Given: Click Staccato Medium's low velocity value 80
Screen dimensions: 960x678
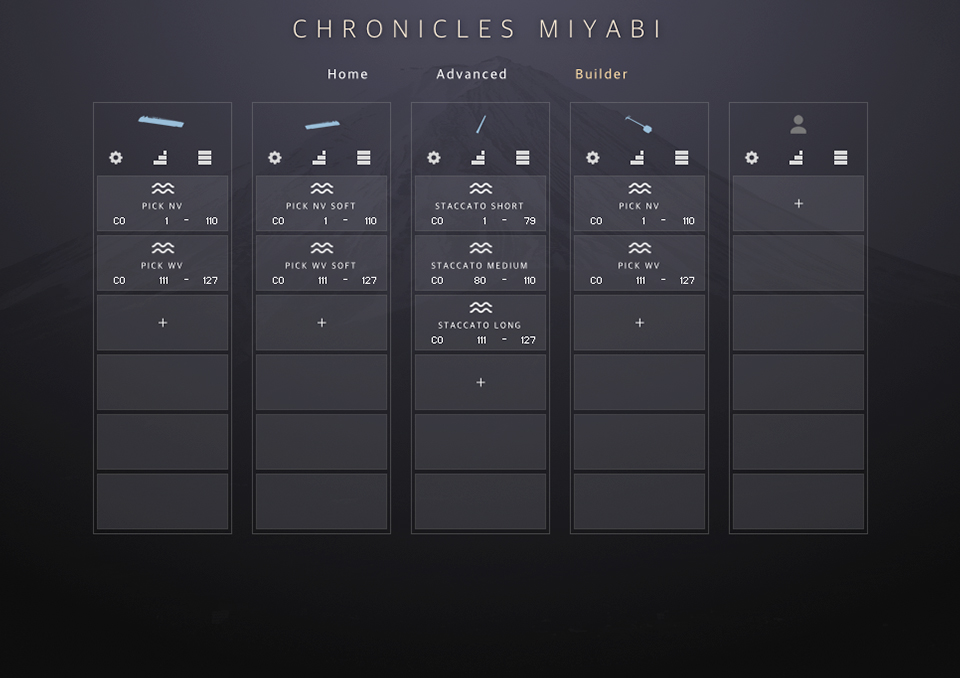Looking at the screenshot, I should [480, 281].
